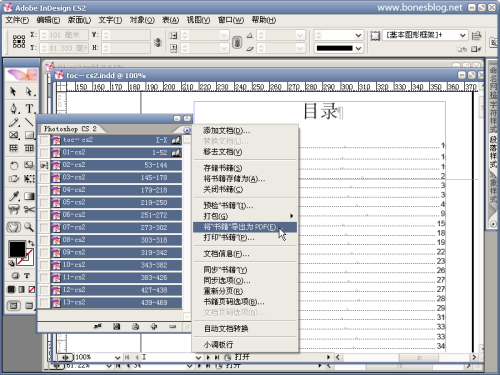Select the Selection (black arrow) tool
Image resolution: width=500 pixels, height=375 pixels.
(x=13, y=91)
